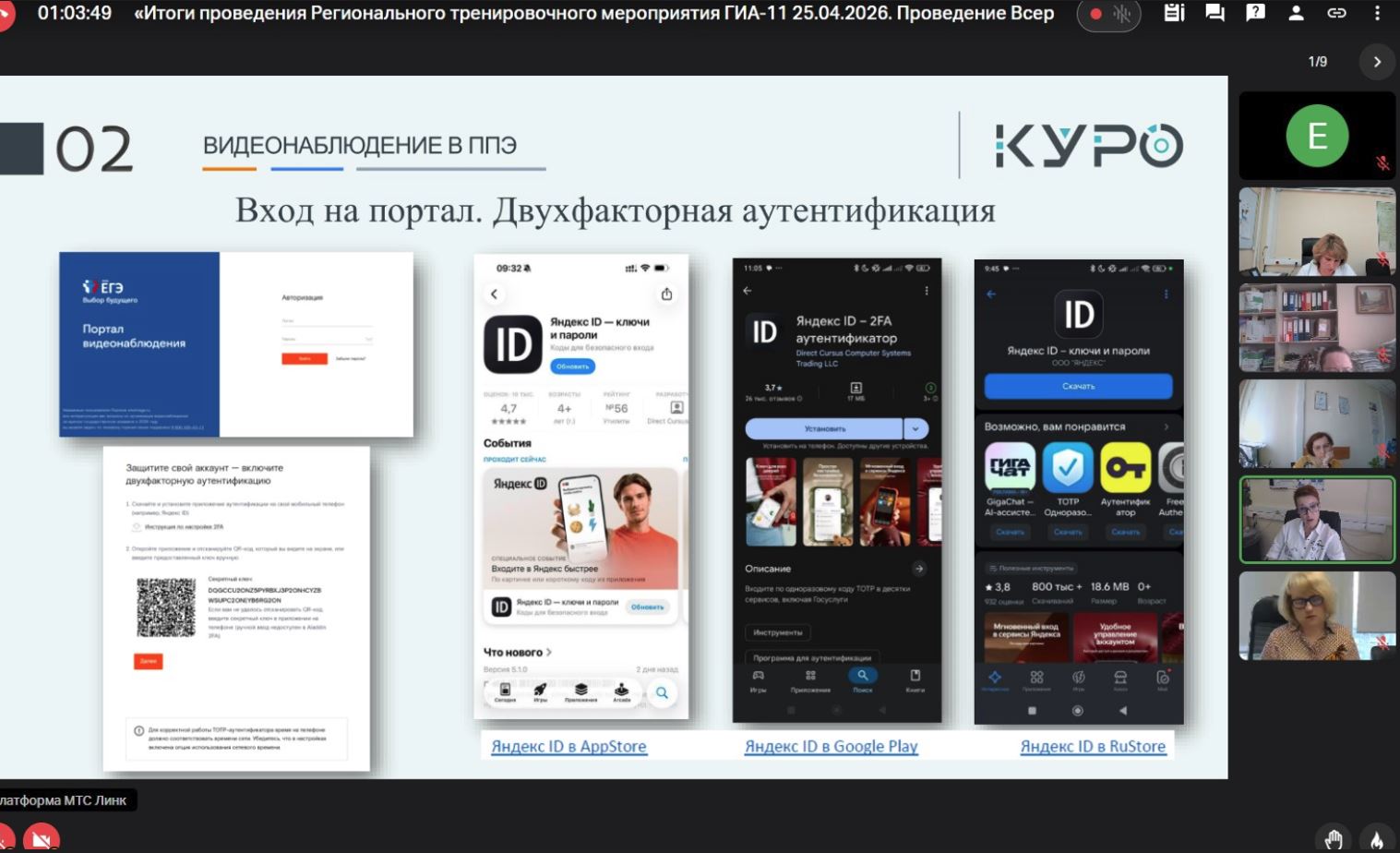Image resolution: width=1400 pixels, height=853 pixels.
Task: Select participant tile with green E avatar
Action: (x=1317, y=136)
